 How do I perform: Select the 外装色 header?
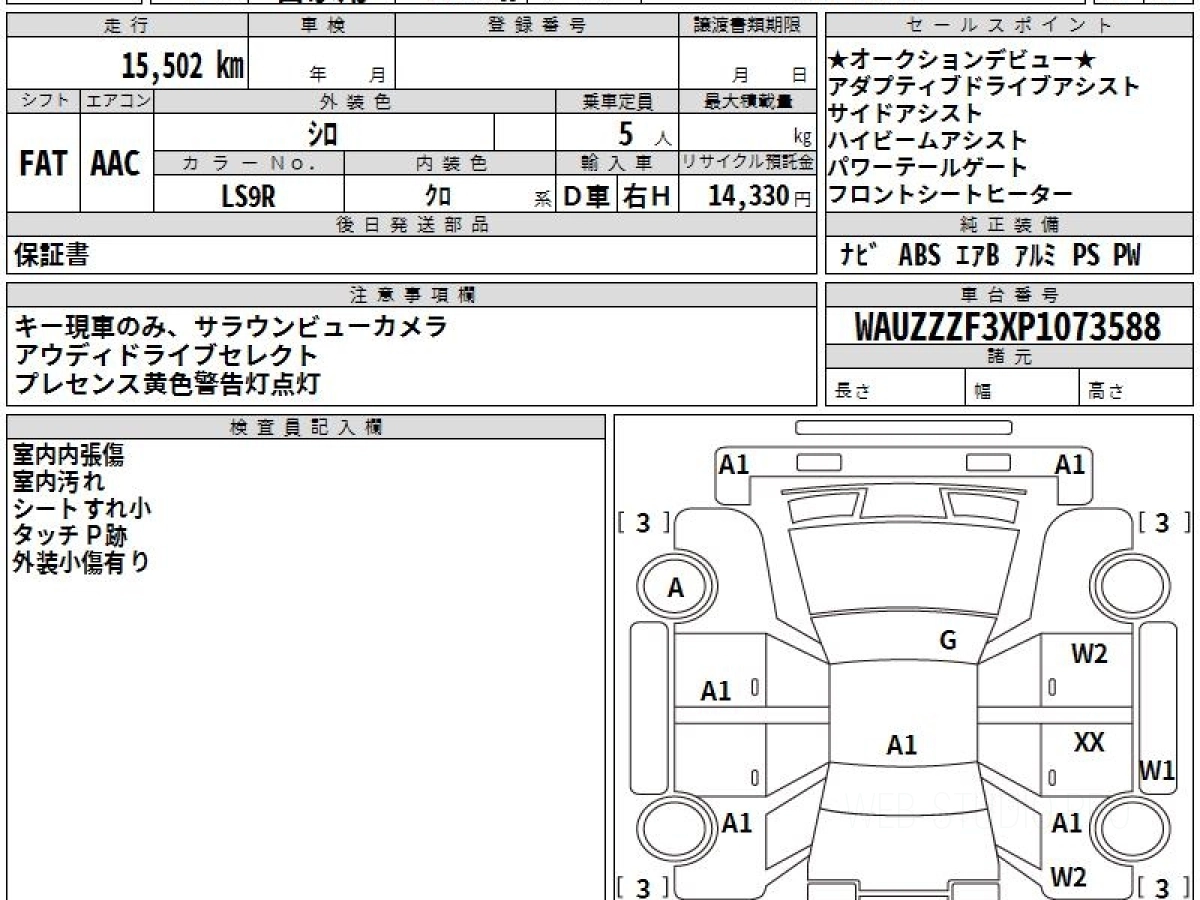click(x=355, y=101)
